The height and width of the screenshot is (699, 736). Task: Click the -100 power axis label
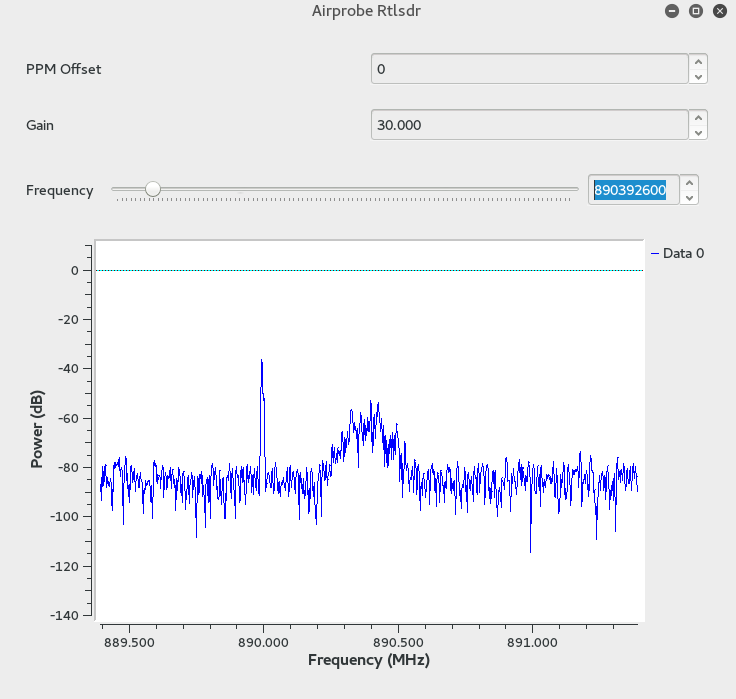click(64, 516)
